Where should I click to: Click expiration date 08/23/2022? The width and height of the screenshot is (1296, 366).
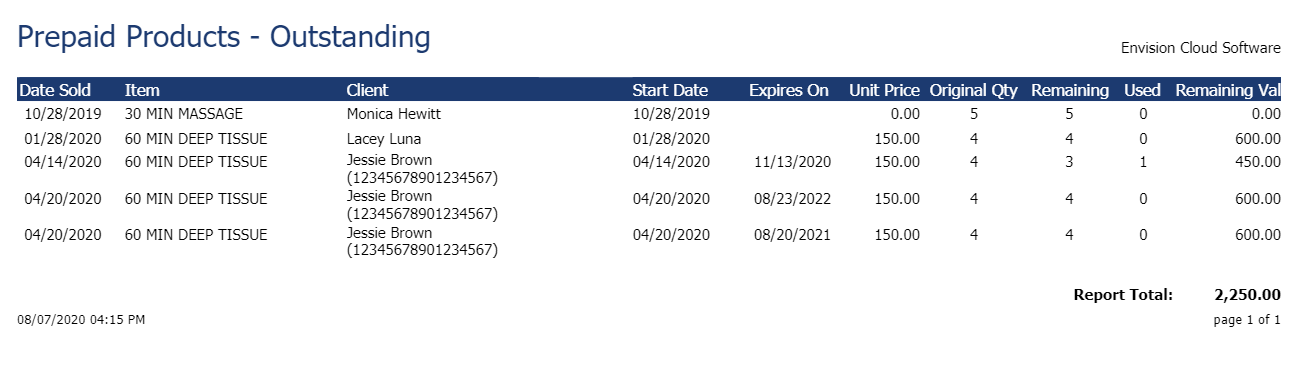(x=792, y=199)
